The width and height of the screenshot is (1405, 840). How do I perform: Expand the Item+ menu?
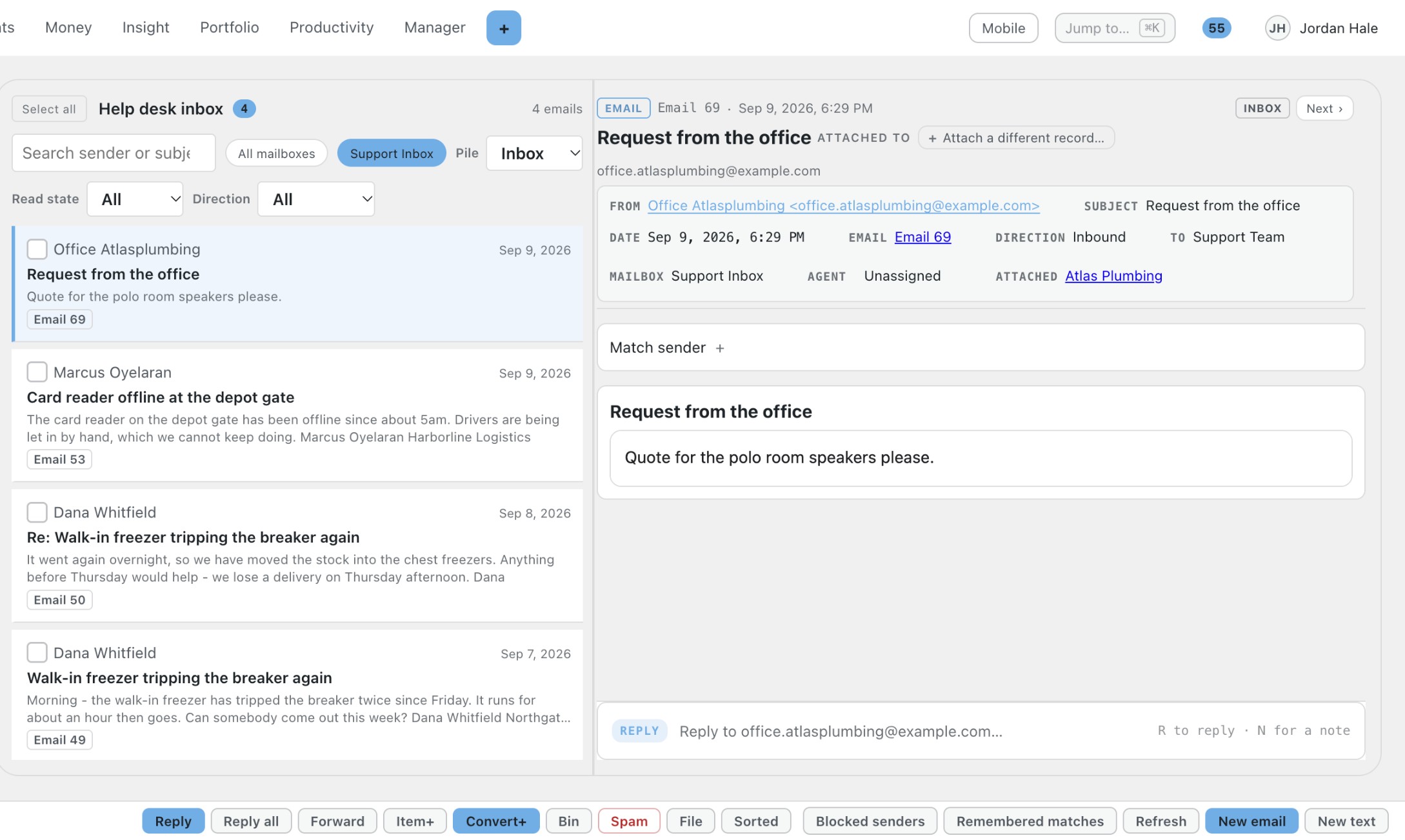pos(415,821)
